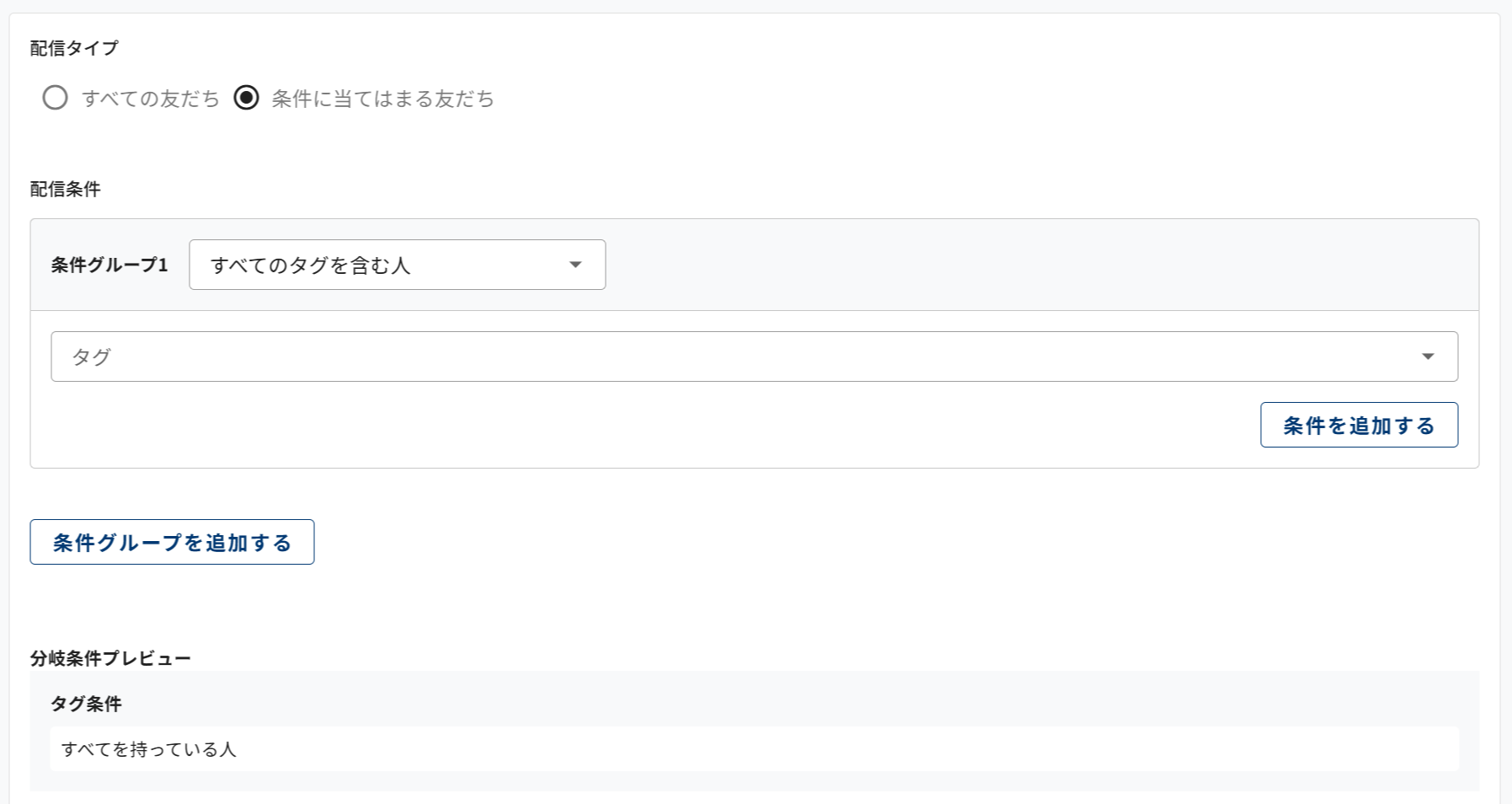Click the arrow icon in 条件グループ1 dropdown
The height and width of the screenshot is (804, 1512).
pyautogui.click(x=575, y=265)
